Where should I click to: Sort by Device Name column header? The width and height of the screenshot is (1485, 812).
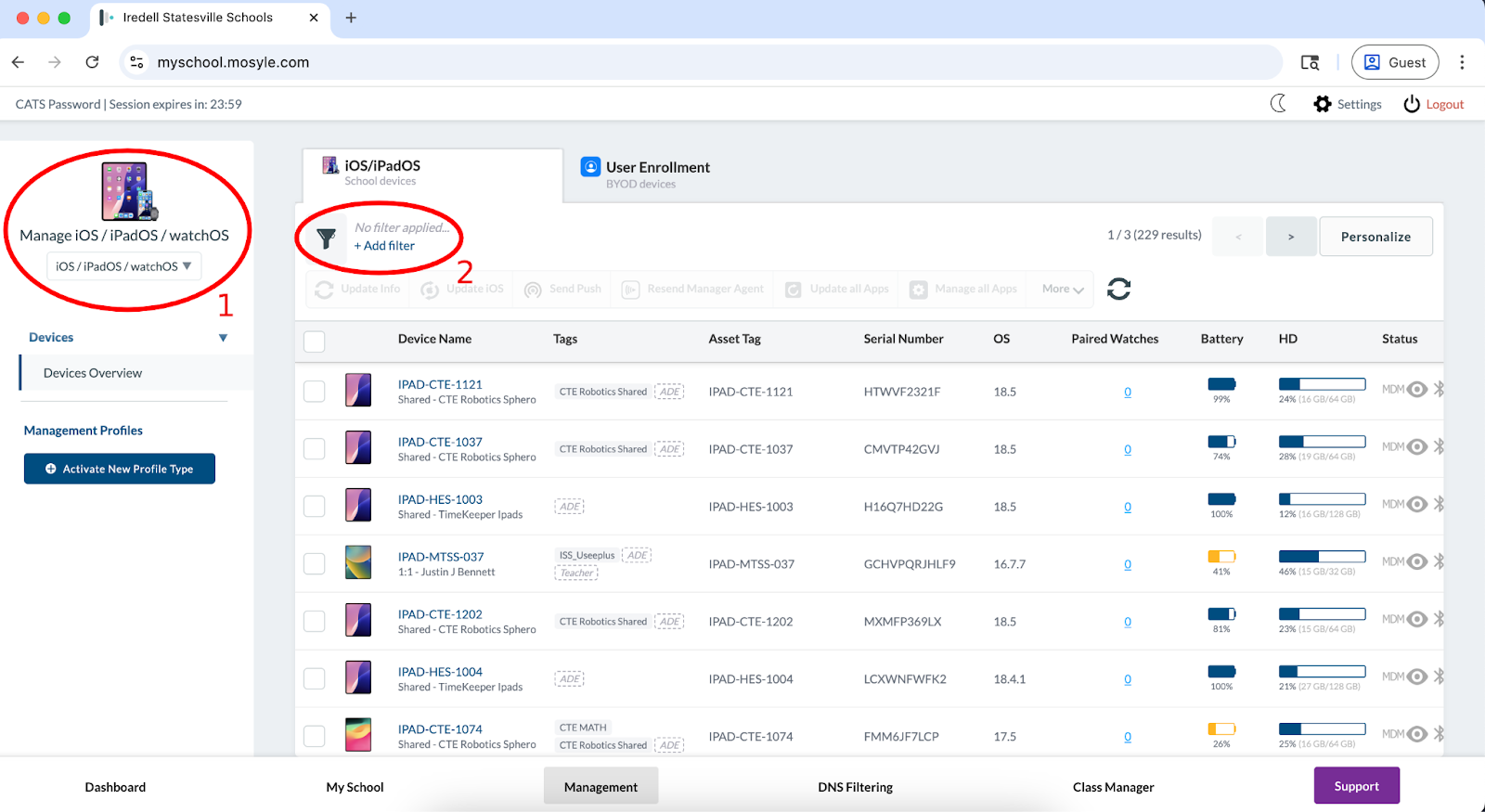(434, 339)
